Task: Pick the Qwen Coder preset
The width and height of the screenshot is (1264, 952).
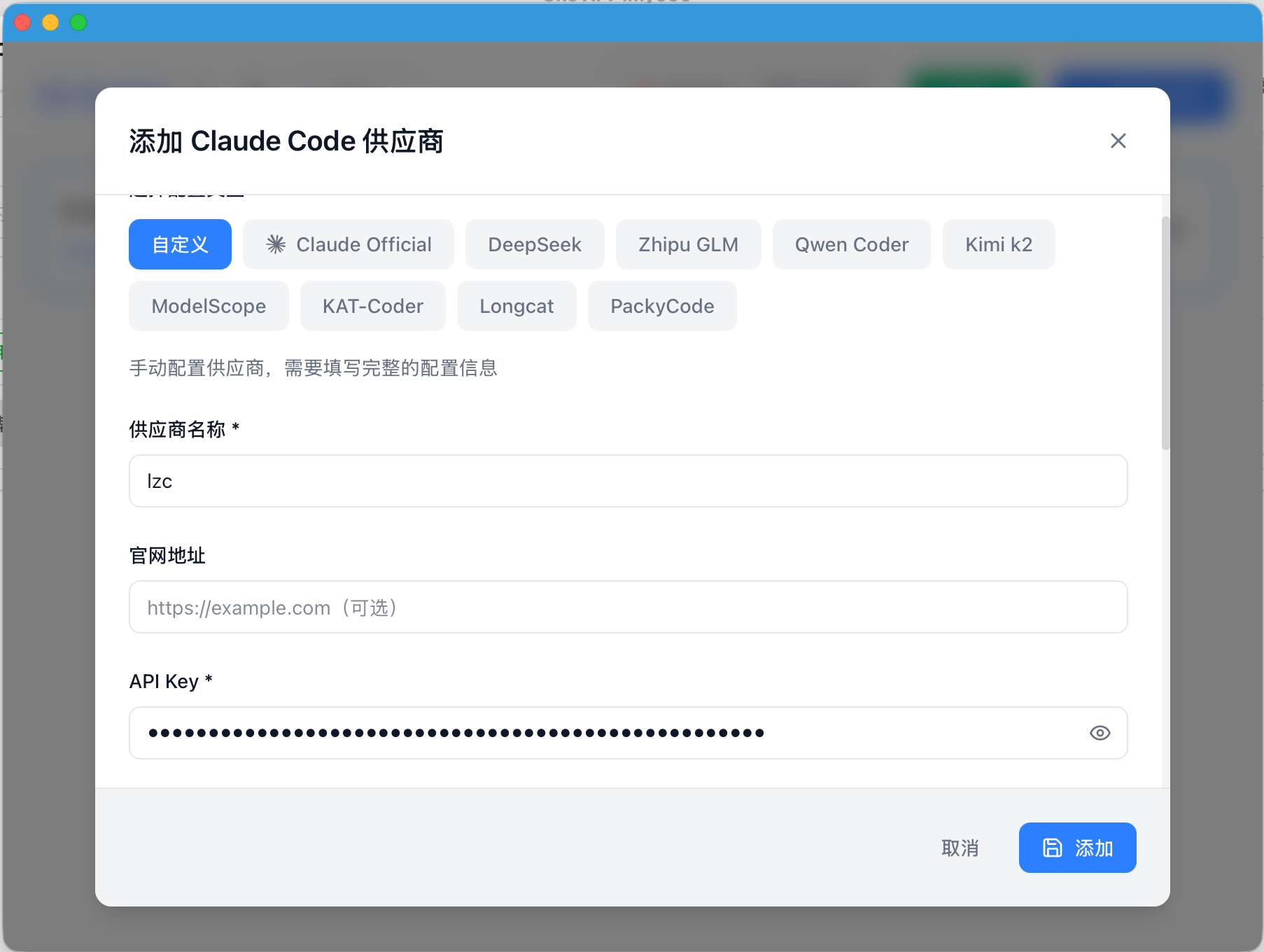Action: pyautogui.click(x=852, y=244)
